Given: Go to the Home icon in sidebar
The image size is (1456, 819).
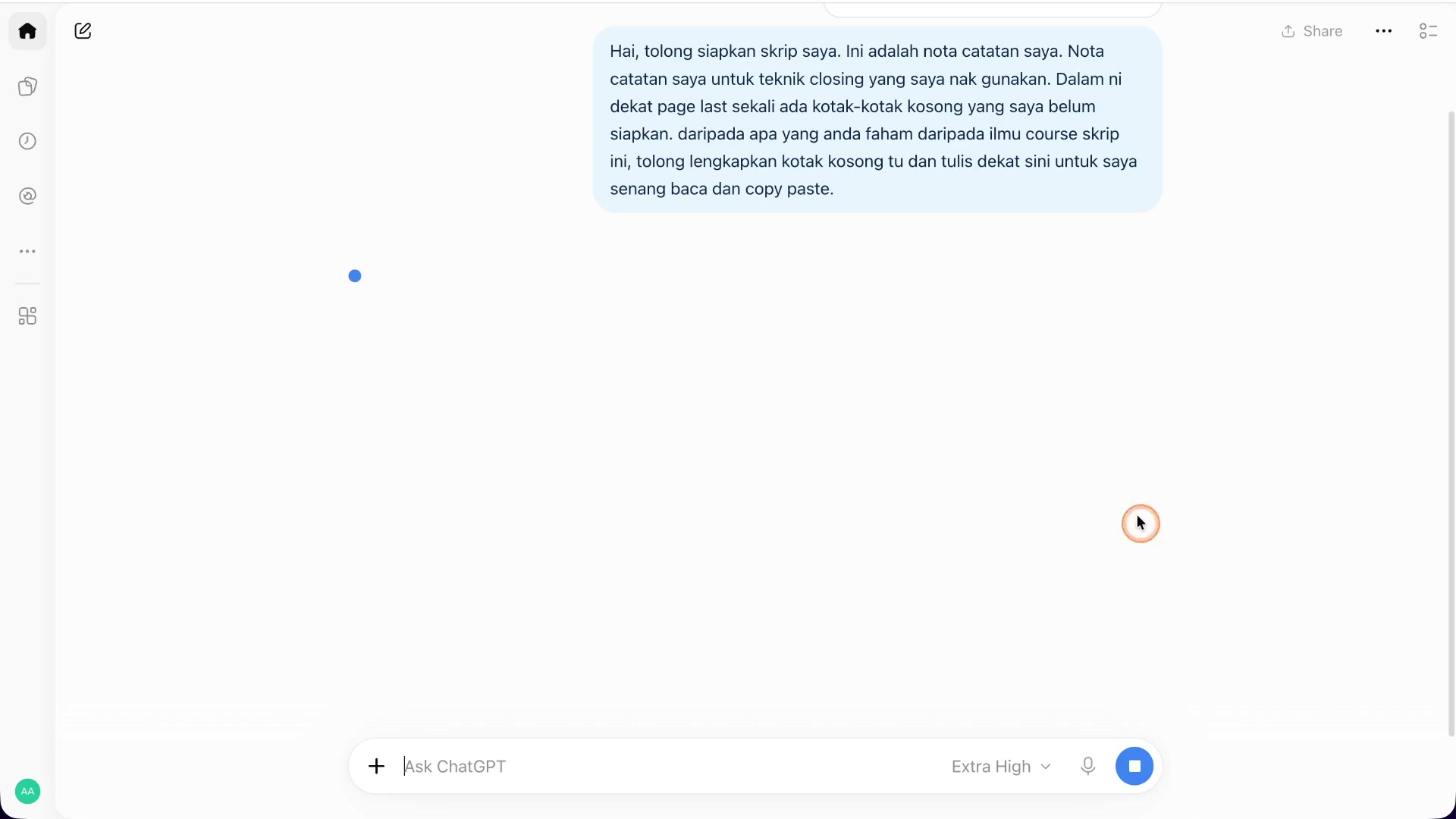Looking at the screenshot, I should [x=27, y=31].
